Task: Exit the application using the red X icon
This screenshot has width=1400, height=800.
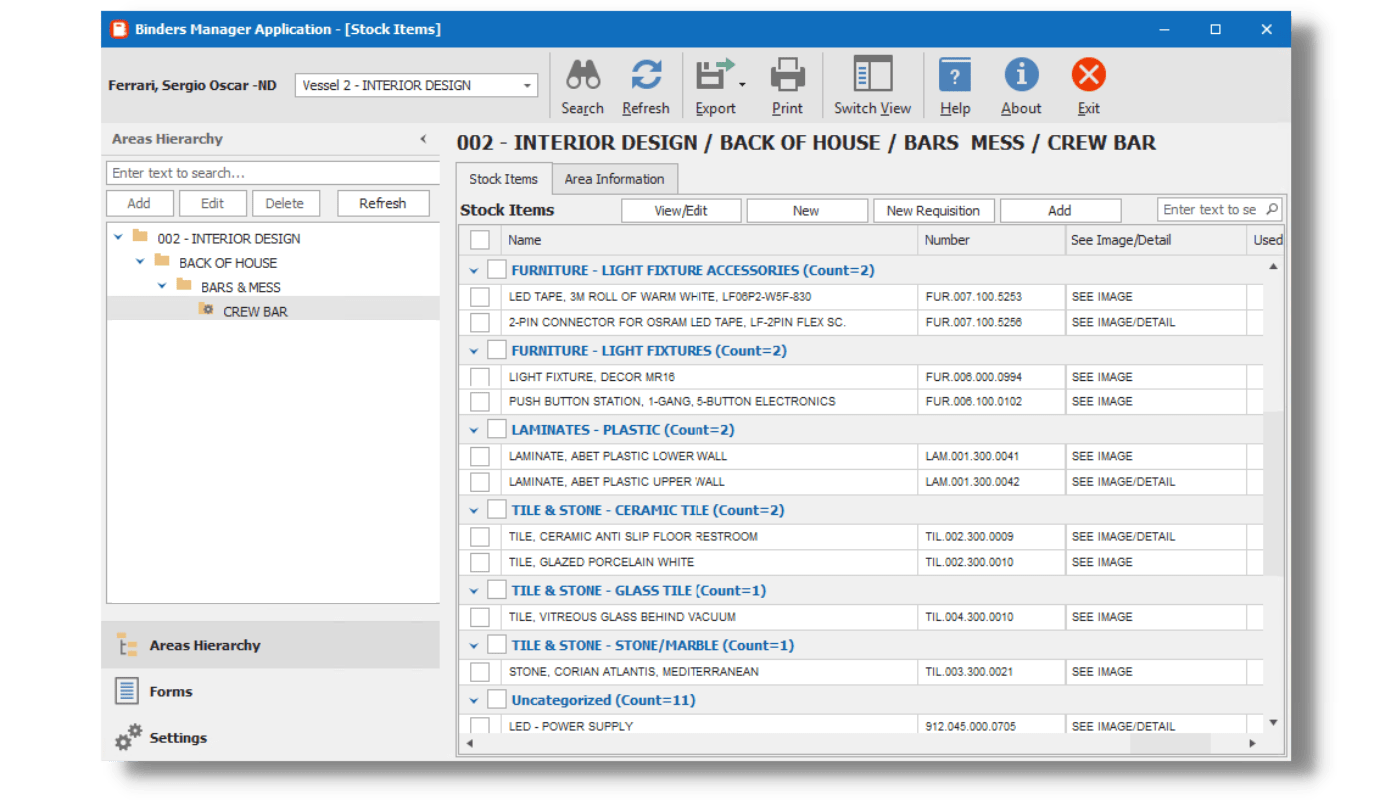Action: click(x=1088, y=85)
